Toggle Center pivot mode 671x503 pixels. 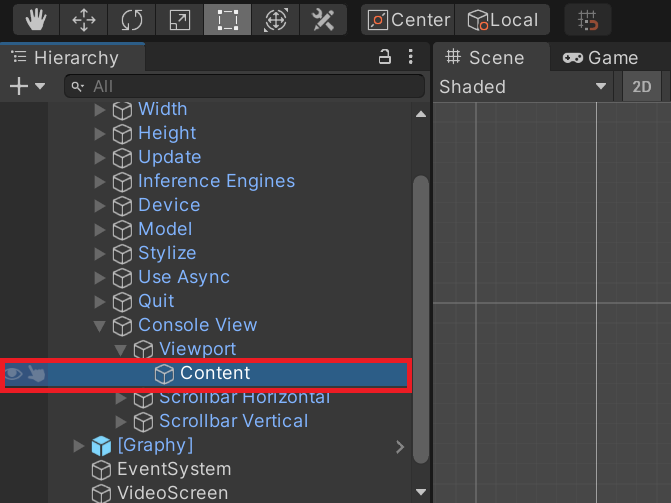407,19
